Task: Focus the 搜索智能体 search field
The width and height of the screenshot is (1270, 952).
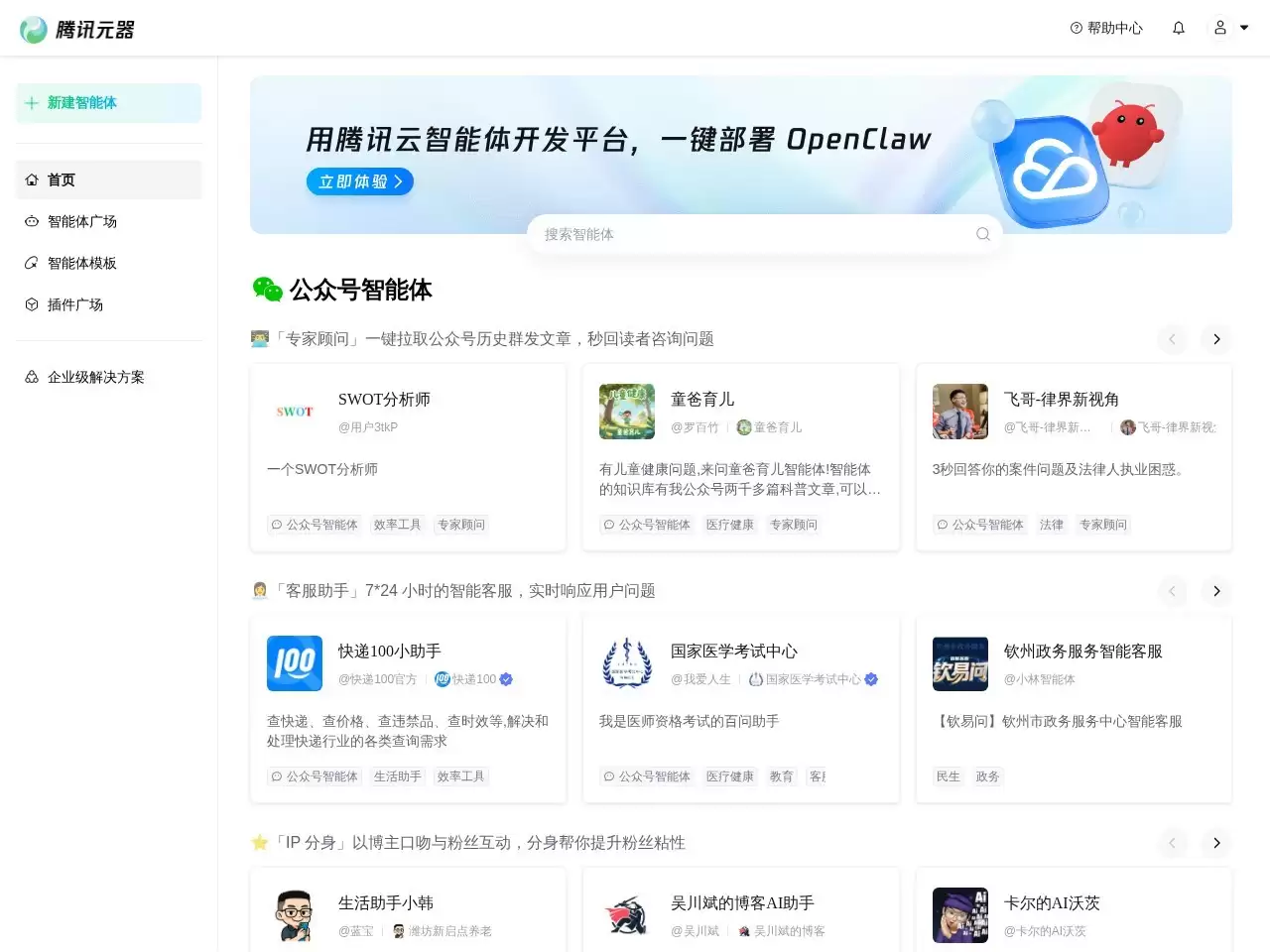Action: pyautogui.click(x=764, y=234)
